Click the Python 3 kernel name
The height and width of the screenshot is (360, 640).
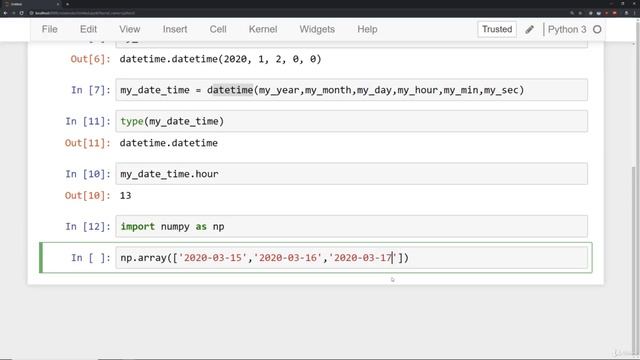tap(567, 29)
